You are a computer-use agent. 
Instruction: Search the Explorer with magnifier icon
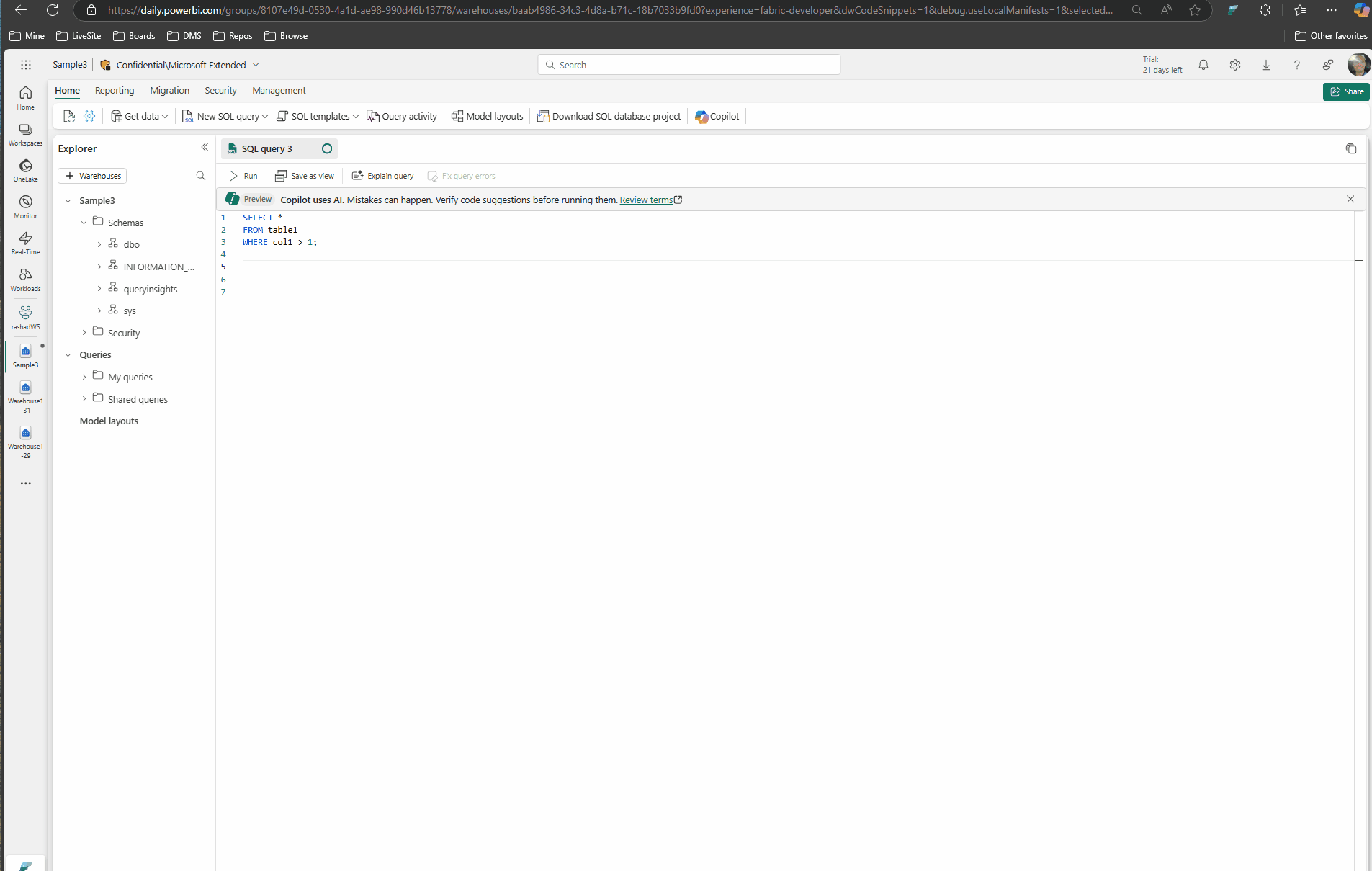coord(201,176)
